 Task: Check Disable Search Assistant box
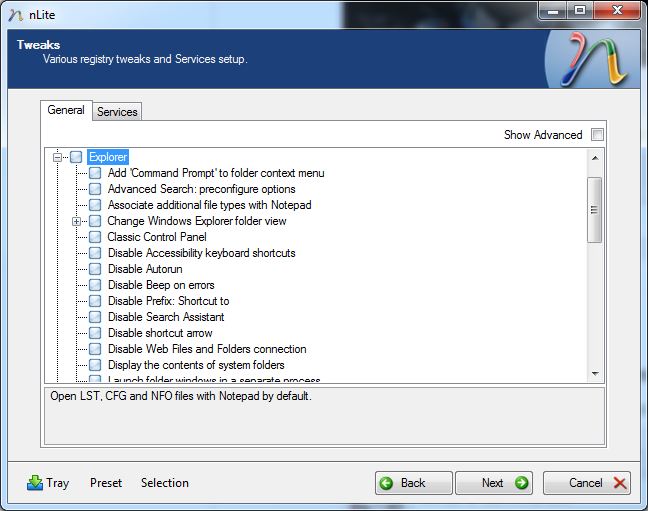95,317
